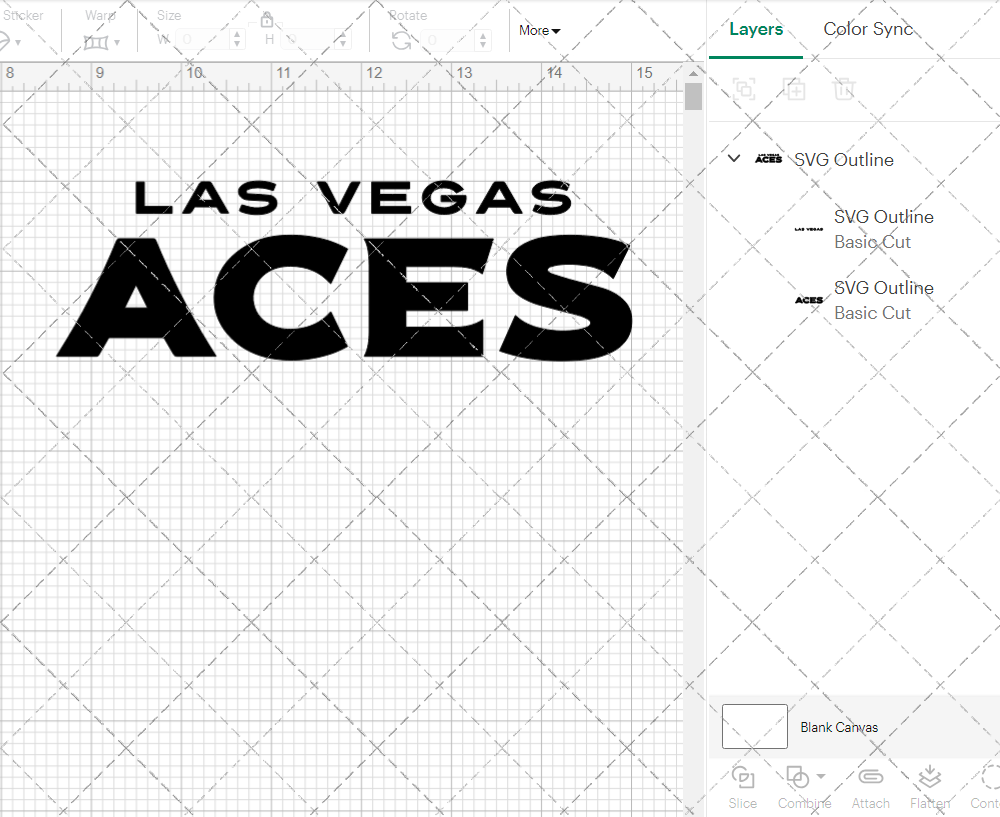Viewport: 1000px width, 817px height.
Task: Open the Combine options dropdown arrow
Action: coord(821,776)
